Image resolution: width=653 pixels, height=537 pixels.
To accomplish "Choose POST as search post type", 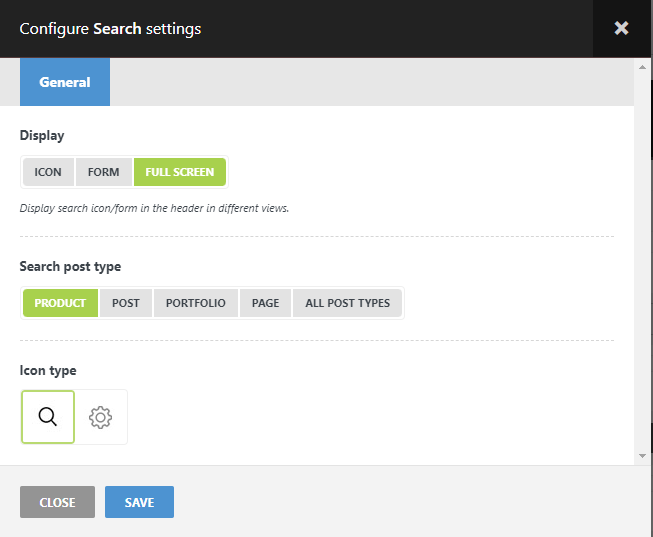I will pos(126,303).
